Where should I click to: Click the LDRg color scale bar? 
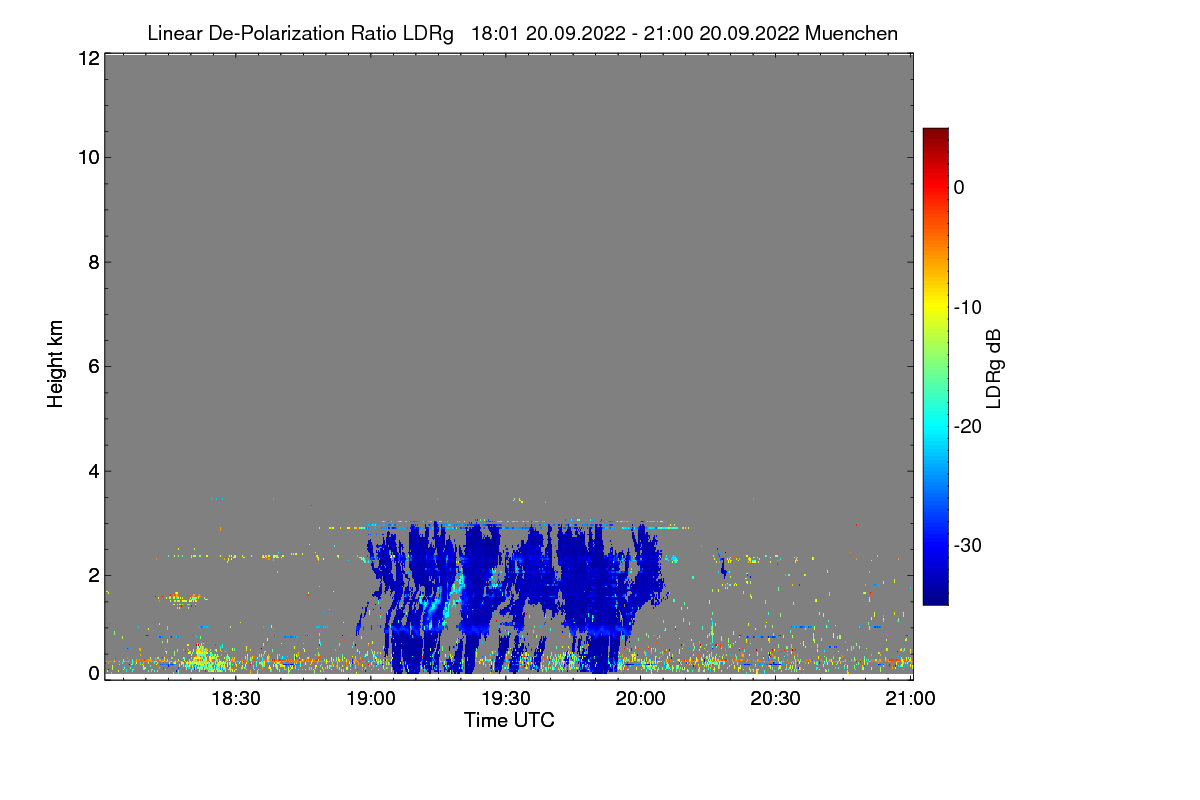935,366
